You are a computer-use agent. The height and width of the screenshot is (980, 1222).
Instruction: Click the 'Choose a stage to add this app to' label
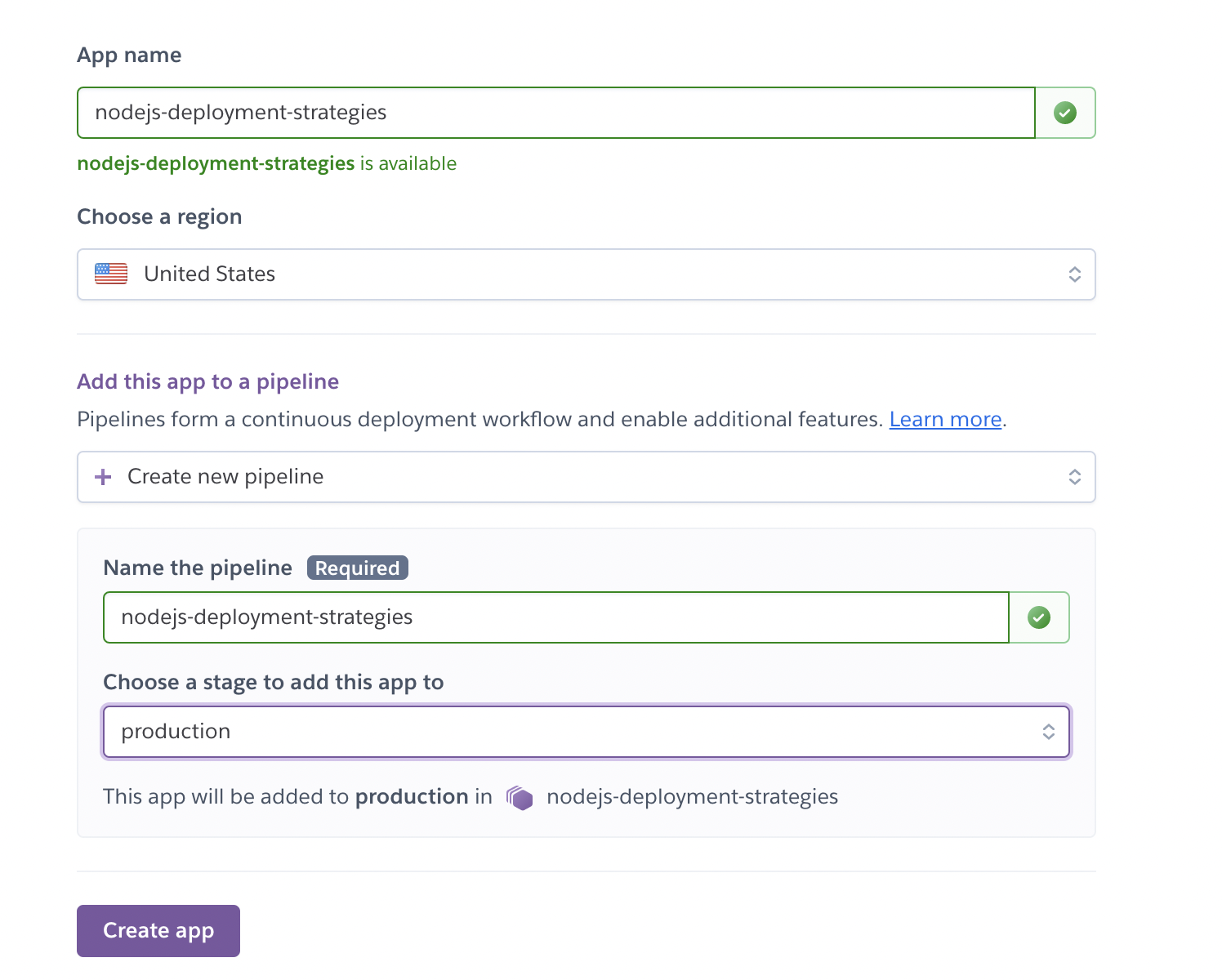coord(273,682)
